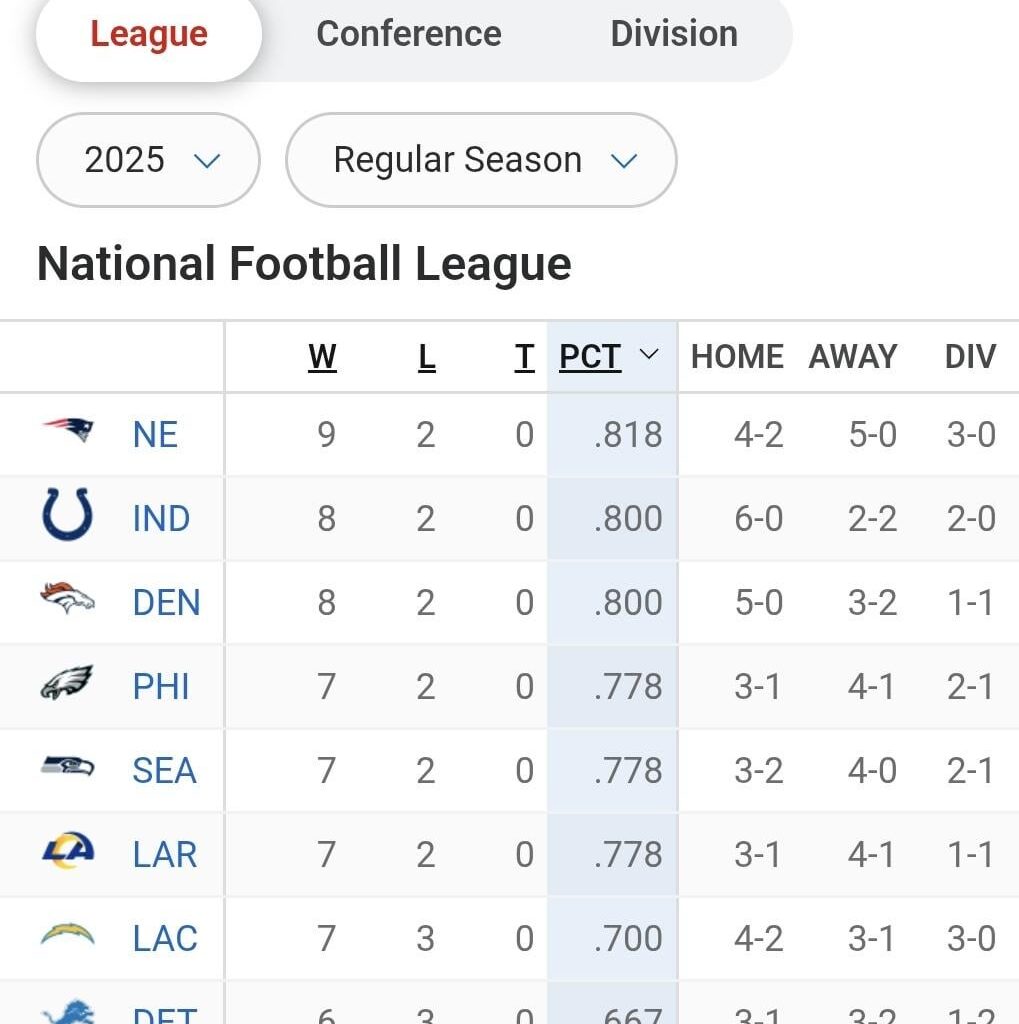
Task: Click the Los Angeles Chargers bolt logo
Action: pos(68,937)
